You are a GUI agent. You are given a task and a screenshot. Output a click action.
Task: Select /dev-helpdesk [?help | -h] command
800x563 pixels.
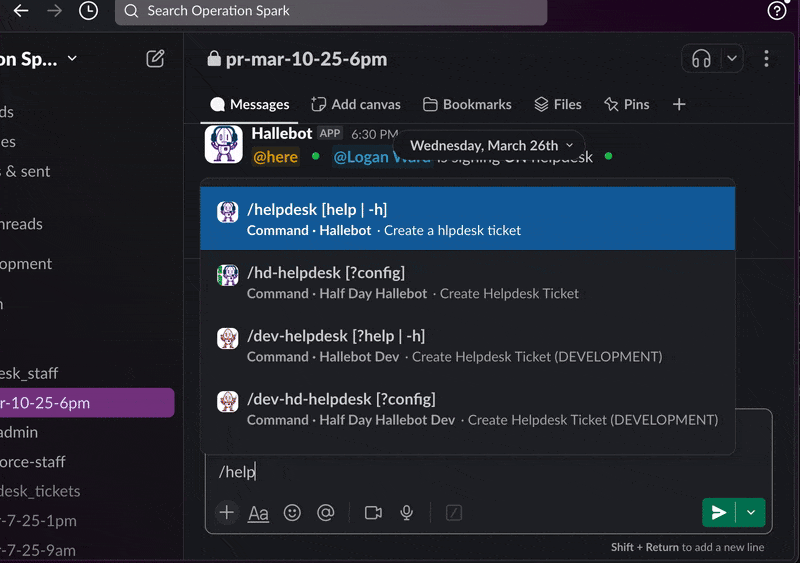[x=467, y=345]
